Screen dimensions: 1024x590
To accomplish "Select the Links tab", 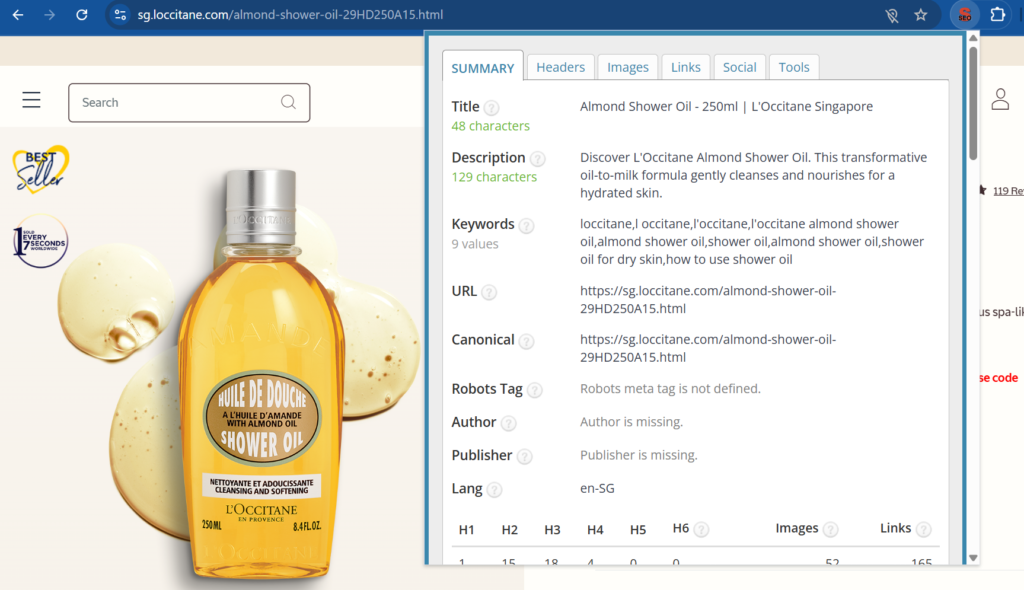I will tap(685, 67).
